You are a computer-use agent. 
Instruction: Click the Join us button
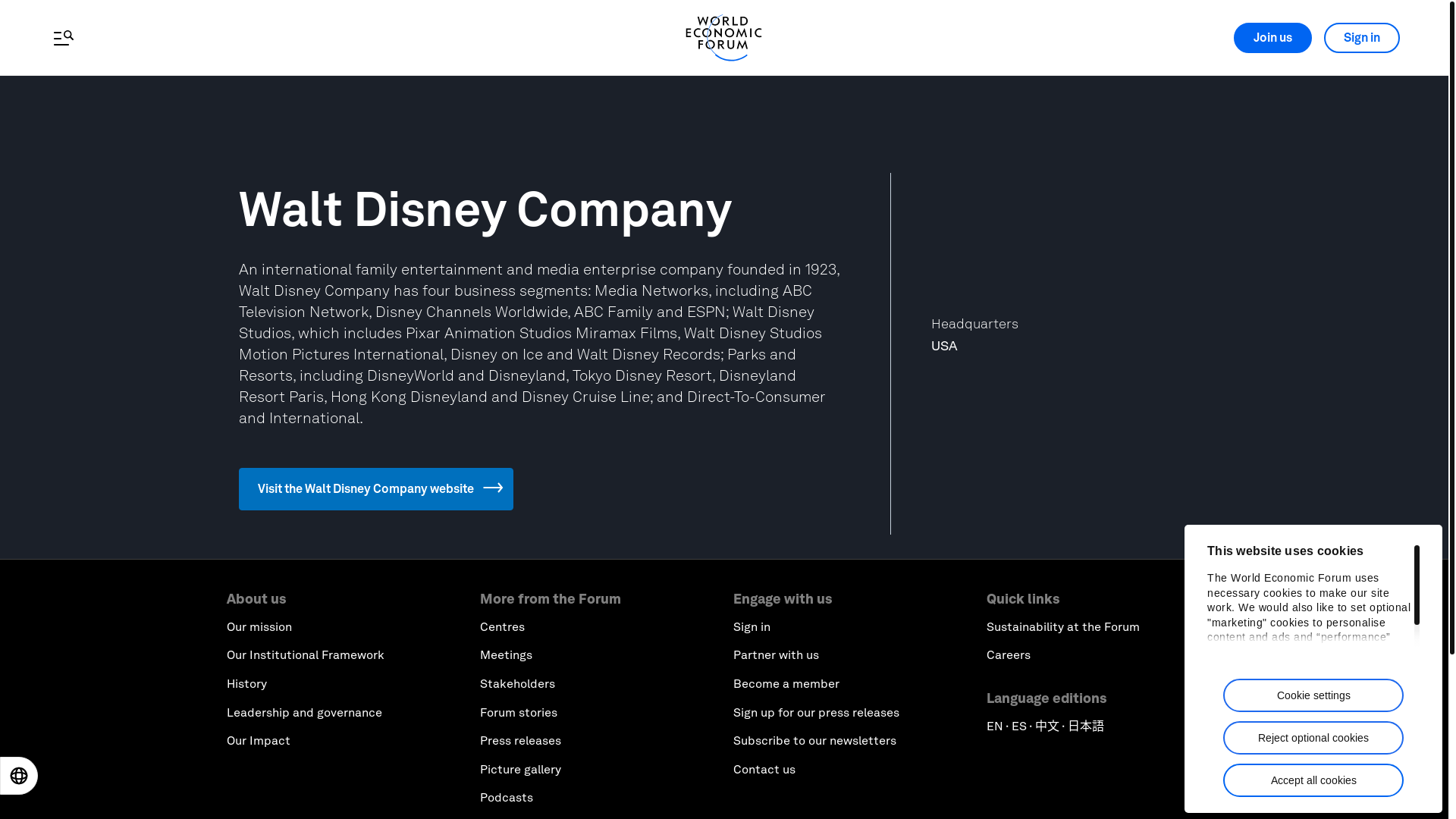tap(1272, 38)
